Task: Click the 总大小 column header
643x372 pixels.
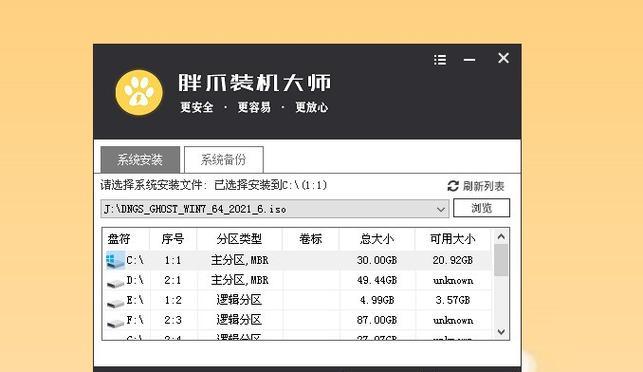Action: pyautogui.click(x=377, y=239)
